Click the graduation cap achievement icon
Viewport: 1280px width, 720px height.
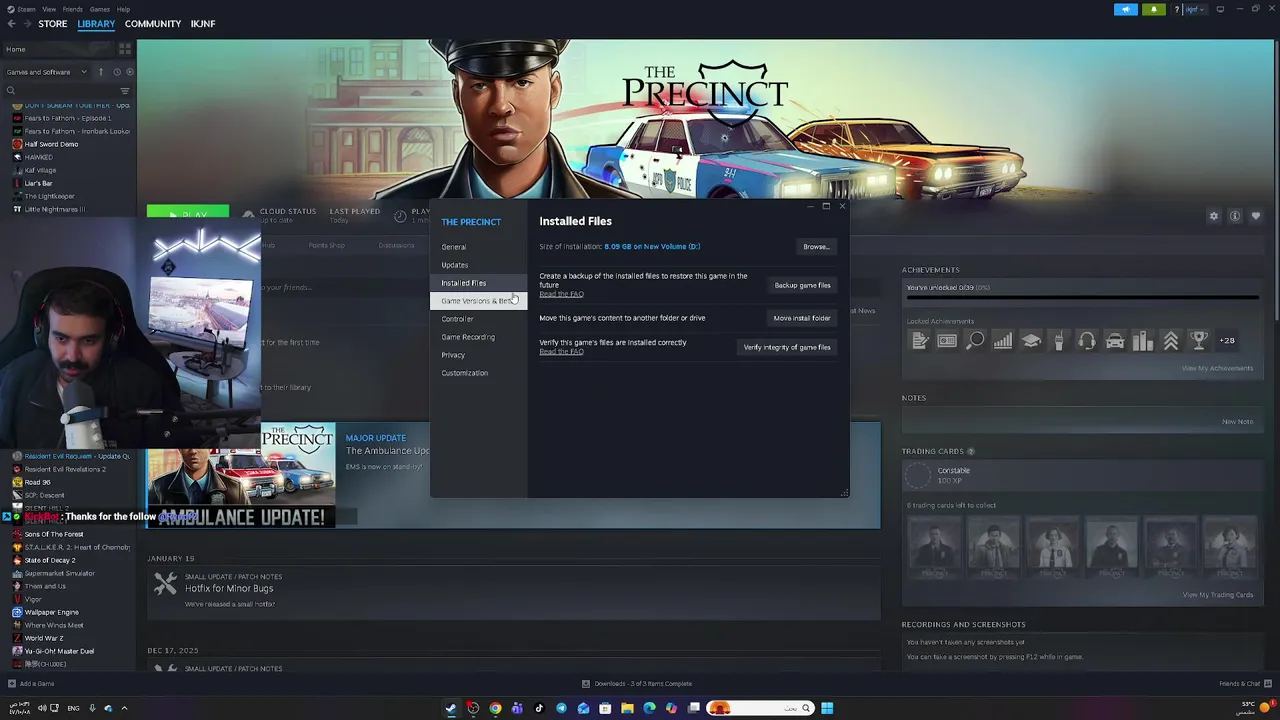click(x=1031, y=341)
